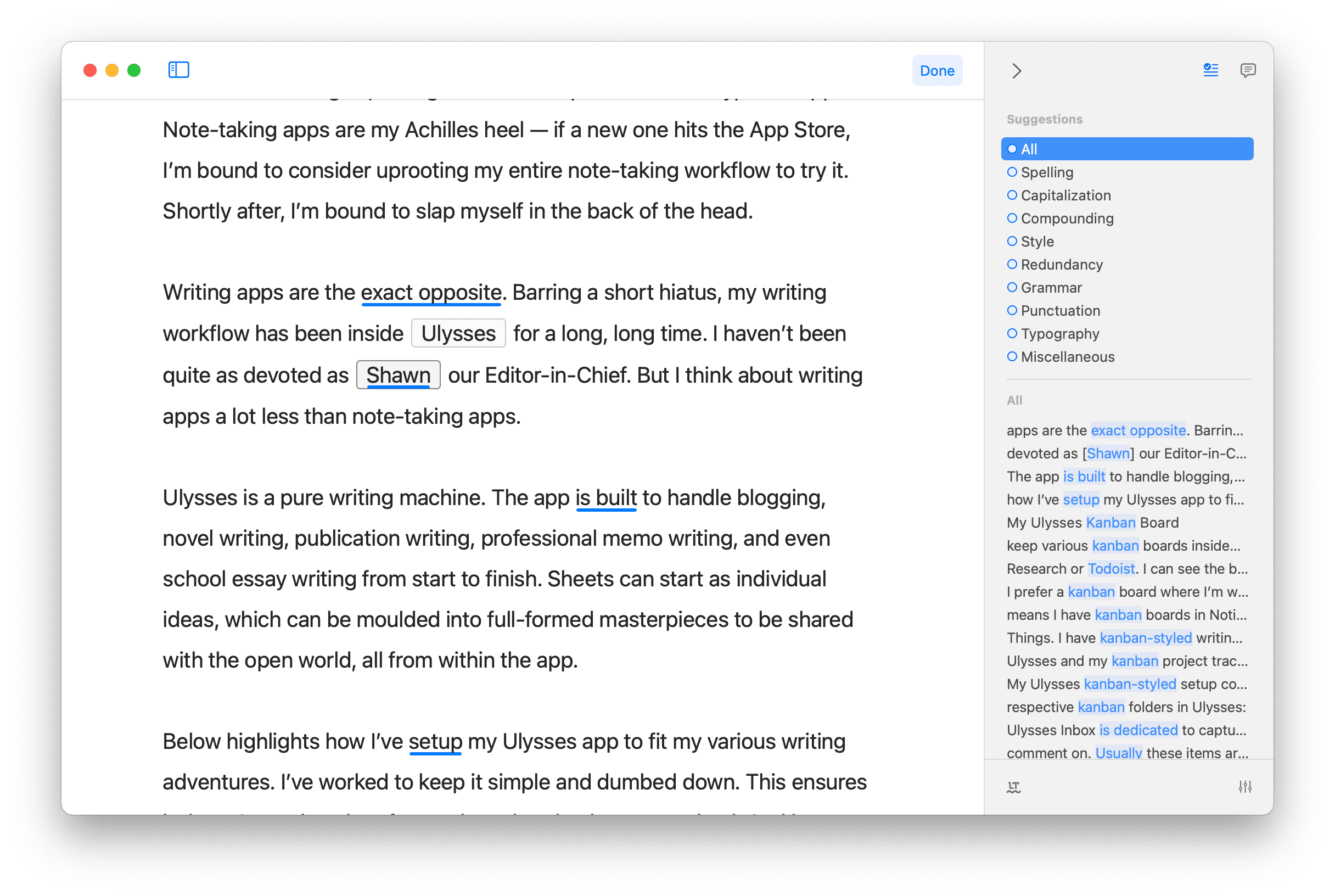Open suggestion 'devoted as [Shawn] our Editor'
Image resolution: width=1335 pixels, height=896 pixels.
tap(1128, 453)
